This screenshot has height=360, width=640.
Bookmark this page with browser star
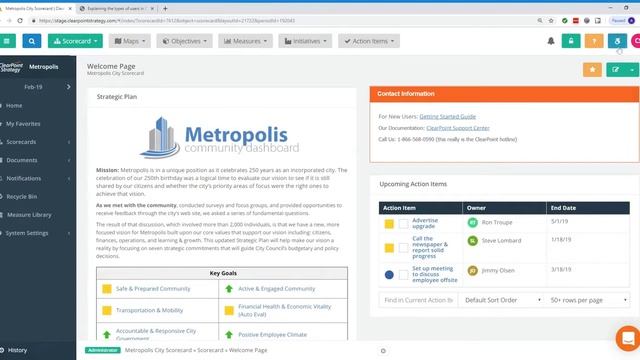(x=551, y=20)
